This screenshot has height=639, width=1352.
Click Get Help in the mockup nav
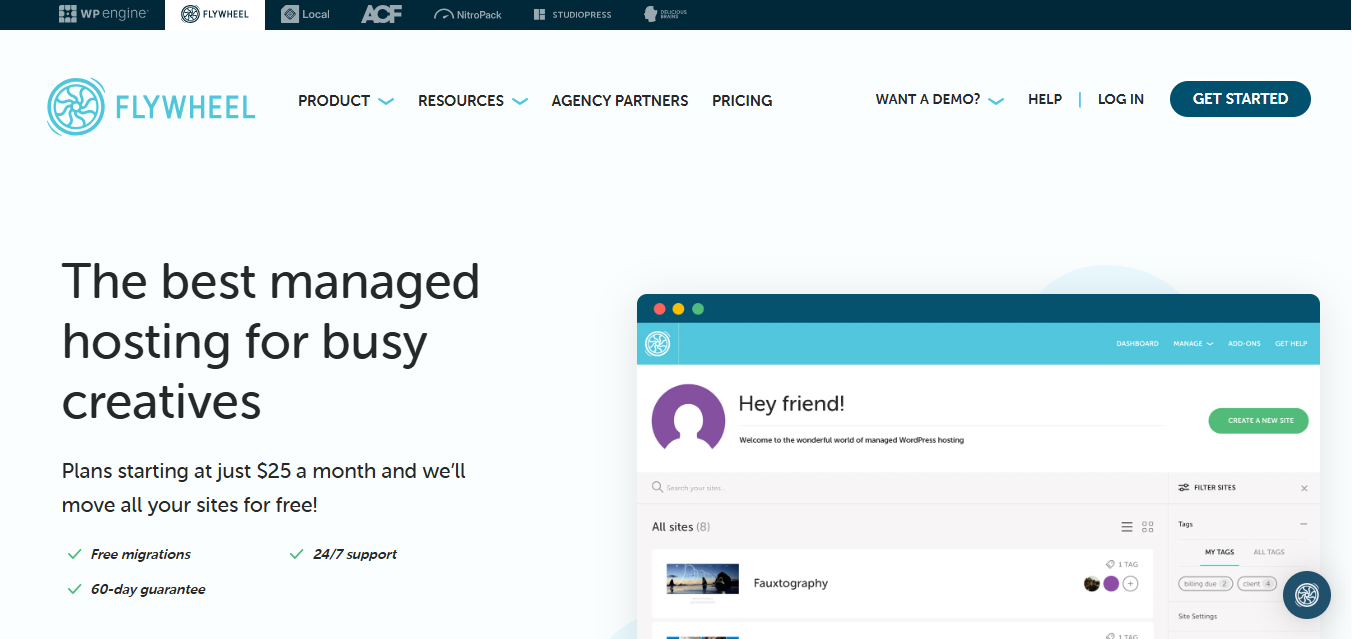click(x=1291, y=344)
